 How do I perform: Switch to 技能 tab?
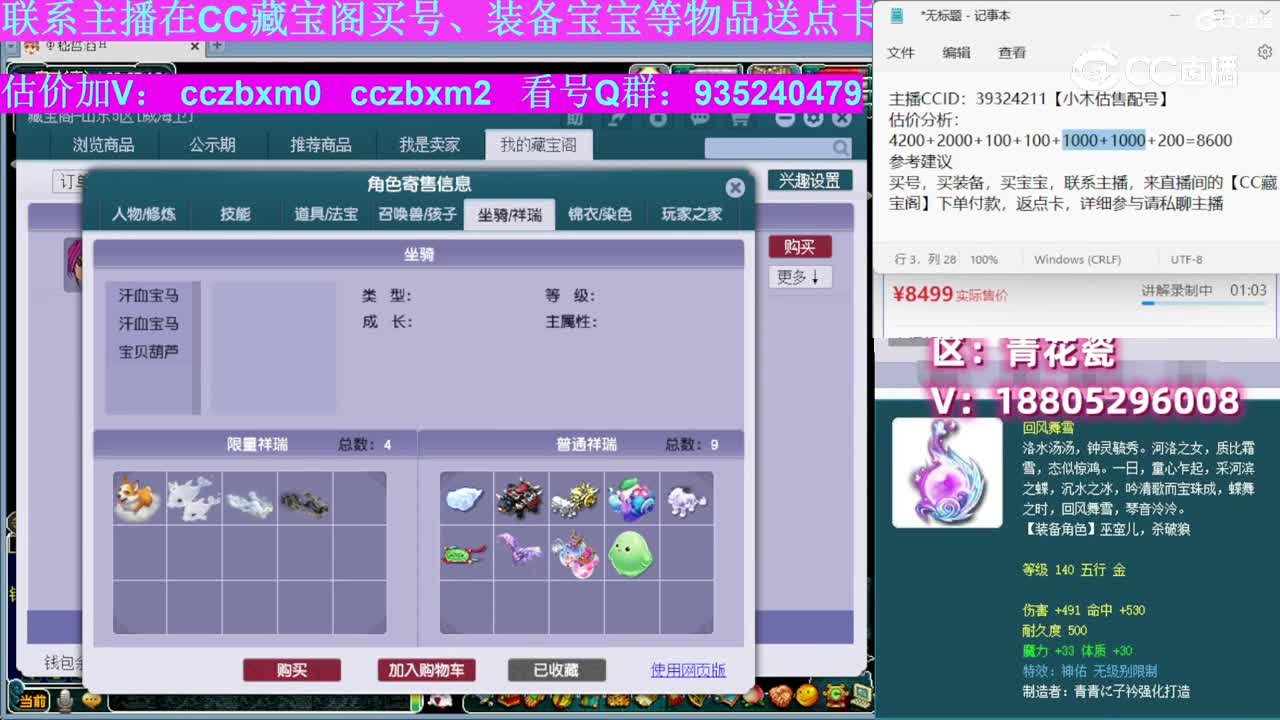[235, 214]
